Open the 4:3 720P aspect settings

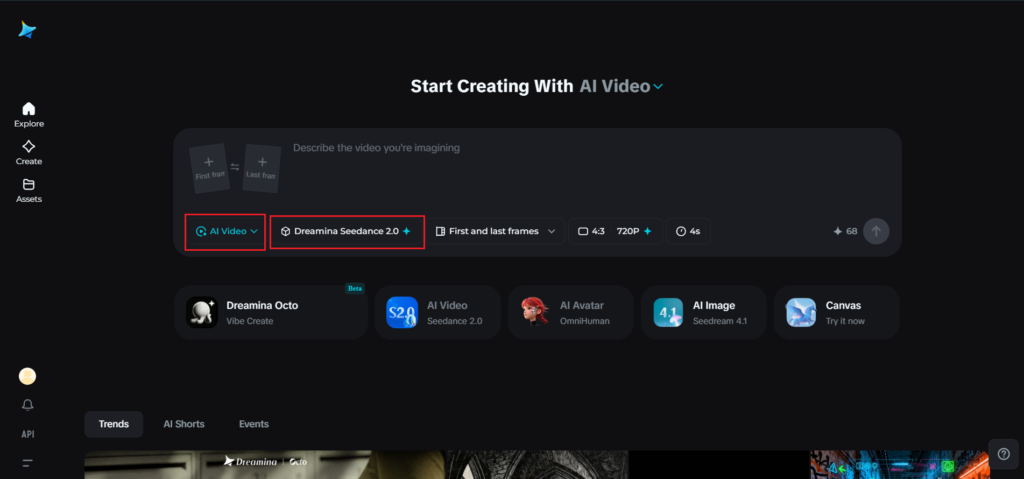615,231
